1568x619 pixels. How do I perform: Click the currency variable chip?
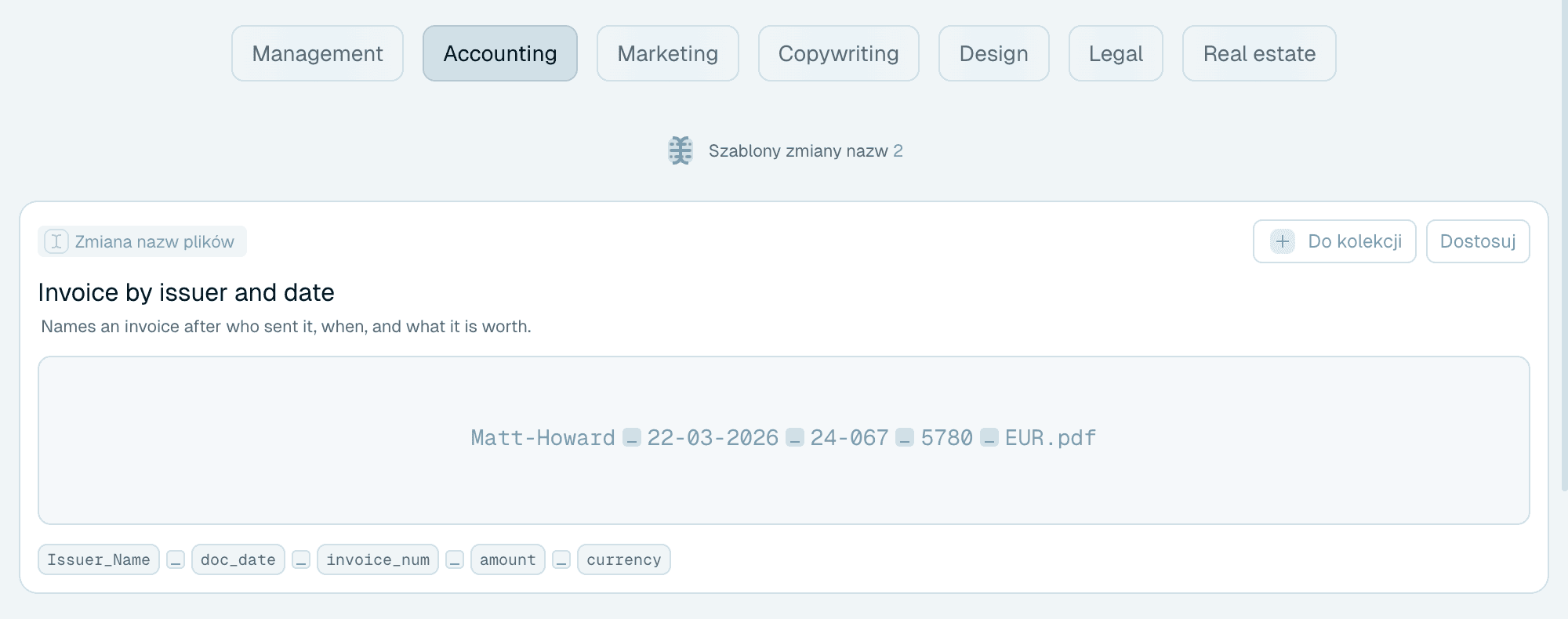(624, 560)
